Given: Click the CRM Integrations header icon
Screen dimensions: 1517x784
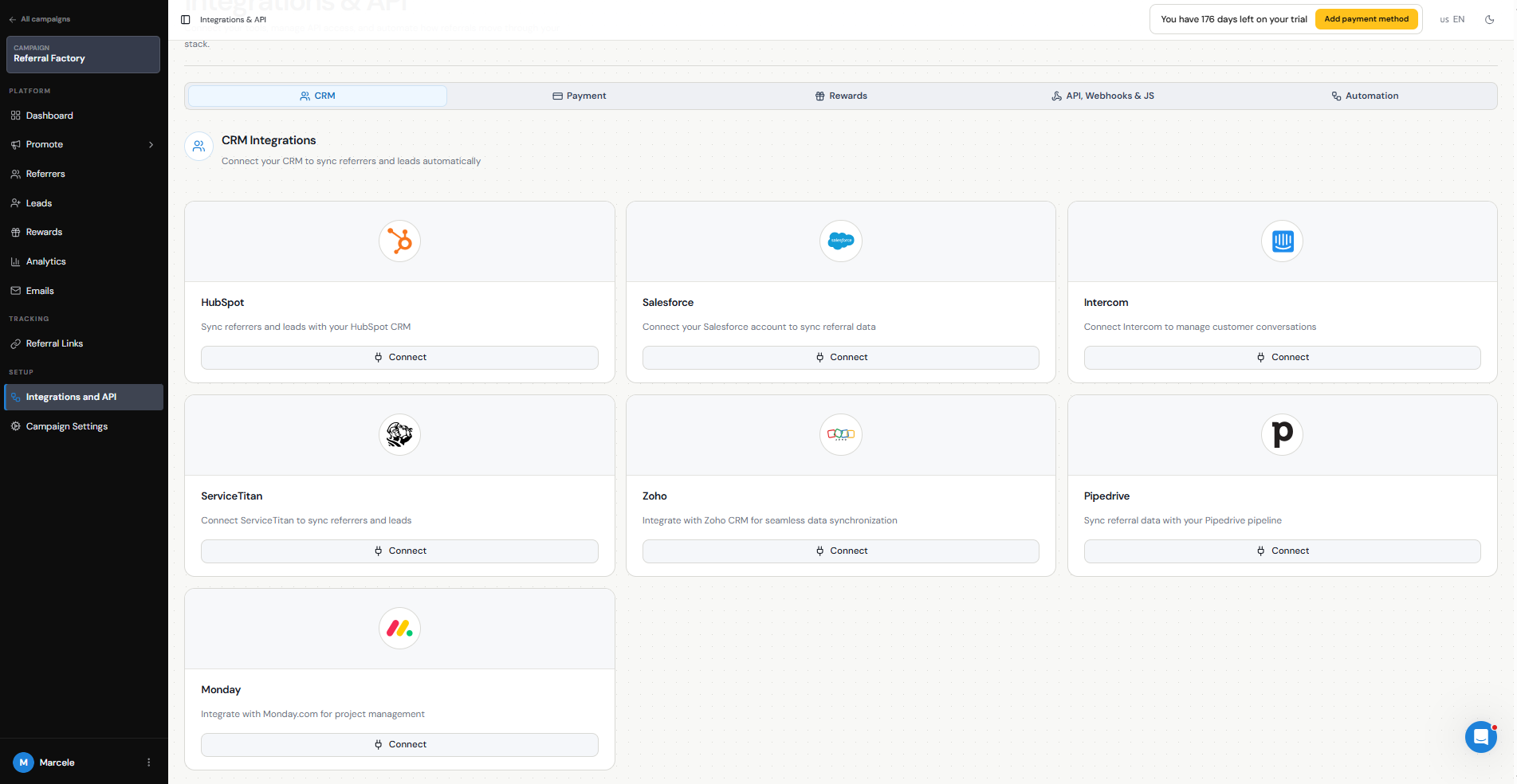Looking at the screenshot, I should (x=198, y=147).
